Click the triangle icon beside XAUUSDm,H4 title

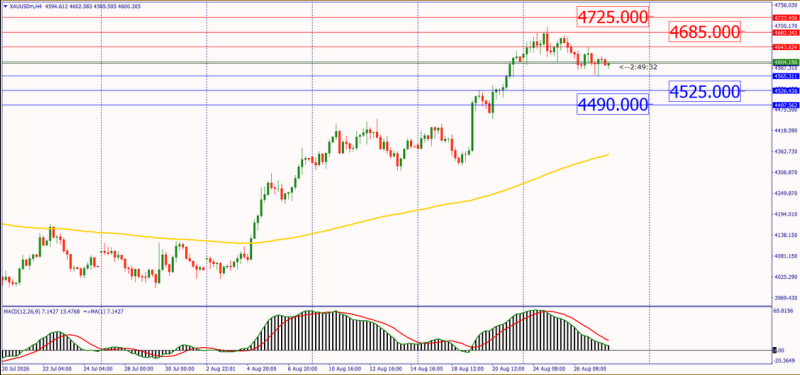tap(5, 7)
